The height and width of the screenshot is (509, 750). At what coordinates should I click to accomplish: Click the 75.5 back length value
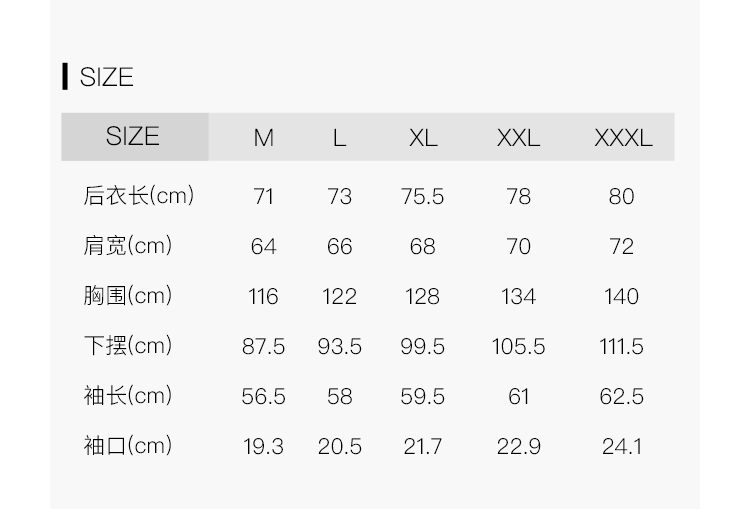tap(422, 196)
